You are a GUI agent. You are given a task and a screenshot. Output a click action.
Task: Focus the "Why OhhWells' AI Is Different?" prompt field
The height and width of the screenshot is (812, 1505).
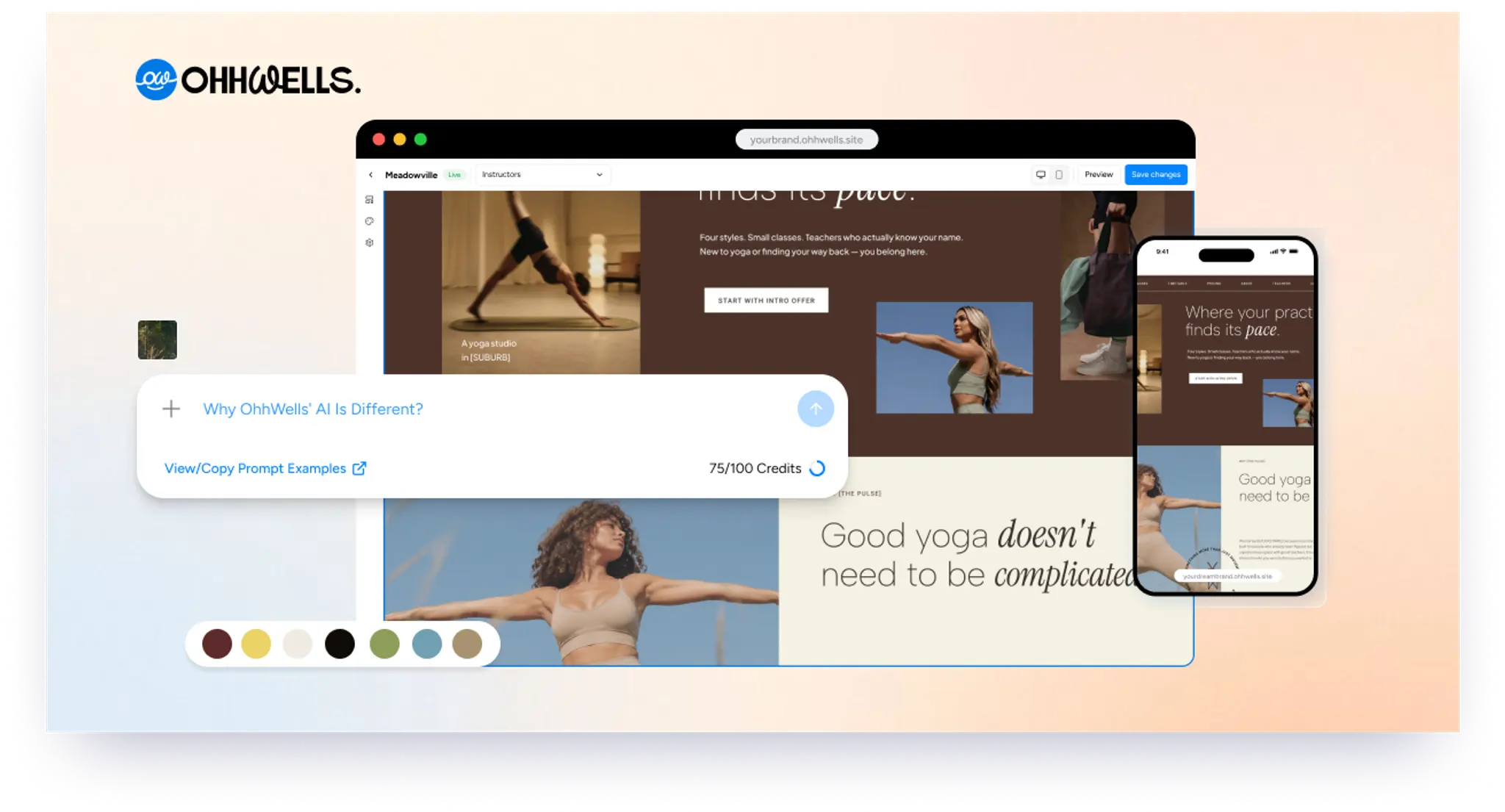(313, 409)
